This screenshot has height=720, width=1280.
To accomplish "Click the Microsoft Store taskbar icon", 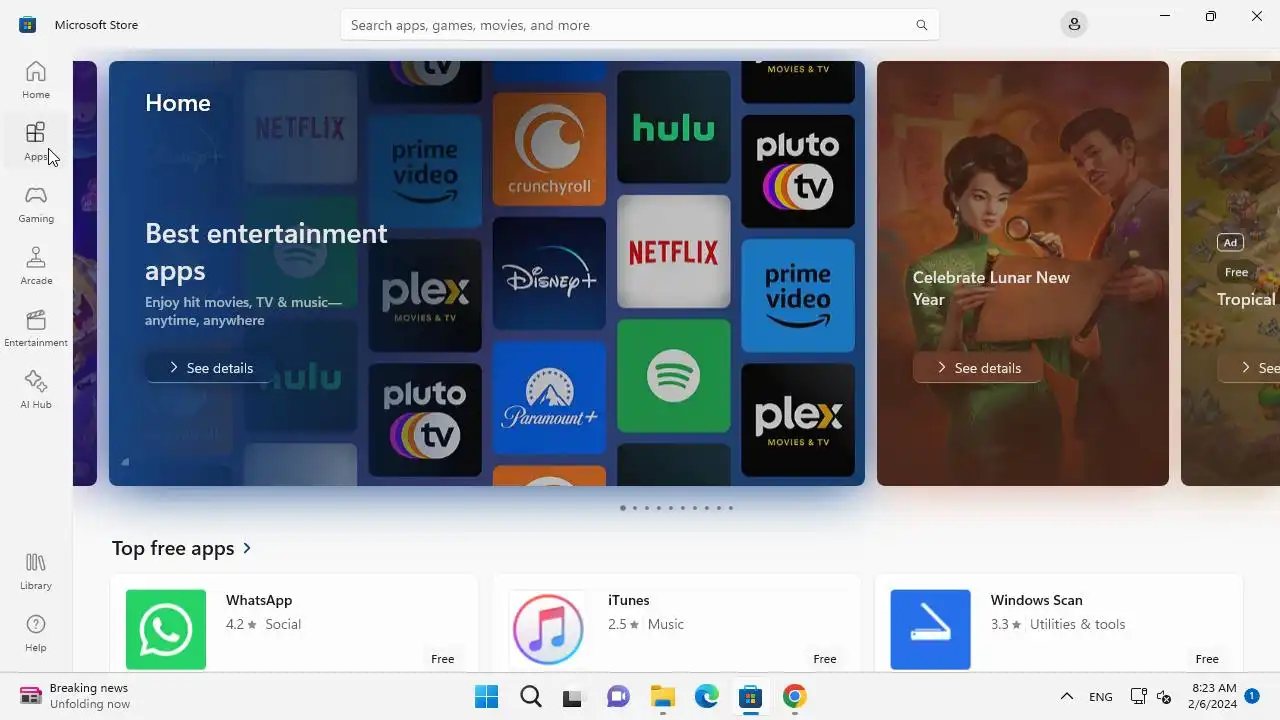I will [750, 696].
